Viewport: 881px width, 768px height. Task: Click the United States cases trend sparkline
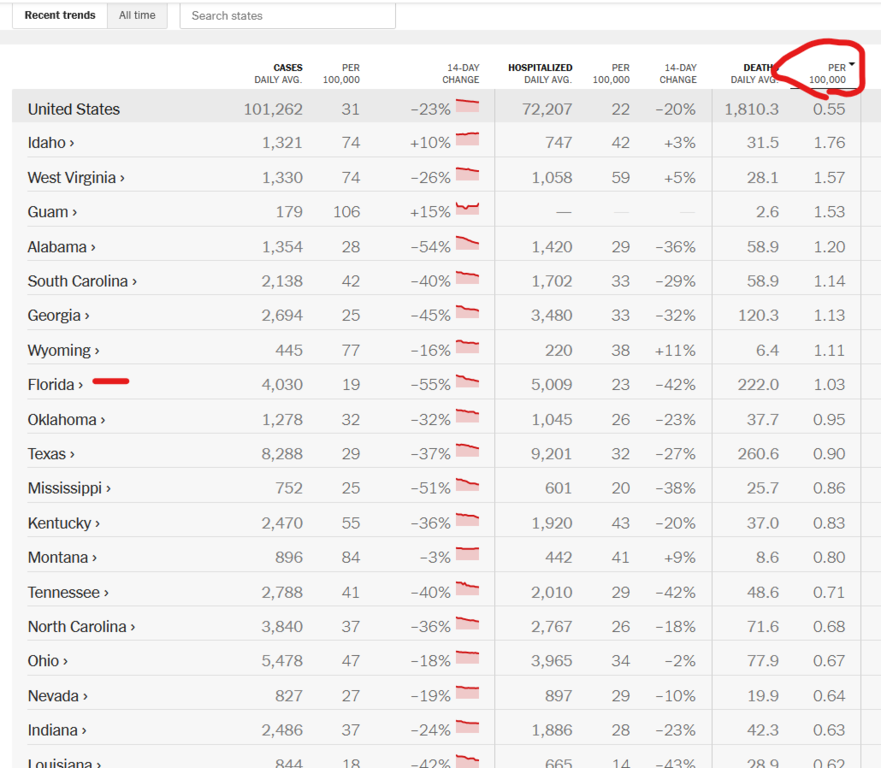pyautogui.click(x=467, y=106)
